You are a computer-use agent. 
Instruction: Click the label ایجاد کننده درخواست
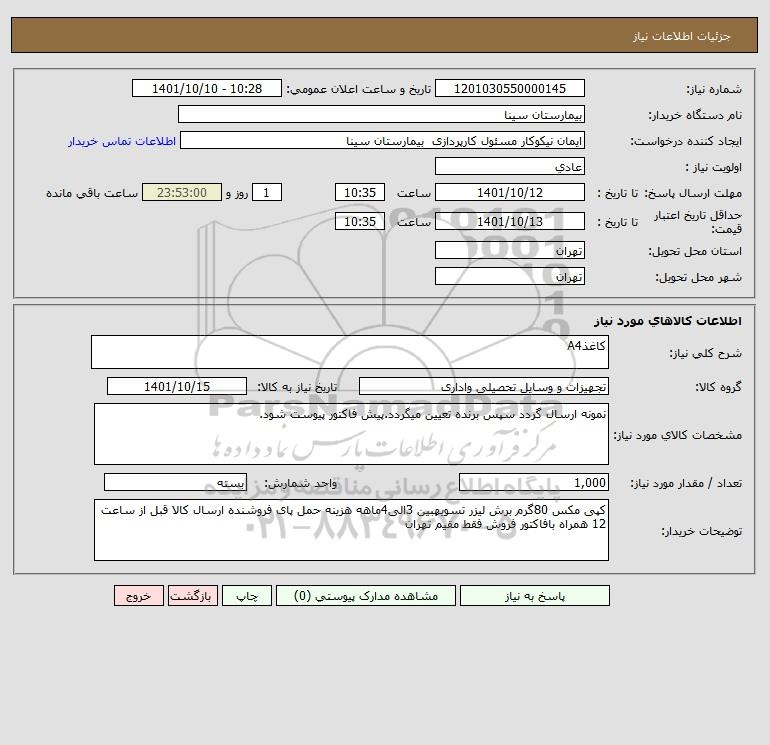(x=686, y=141)
